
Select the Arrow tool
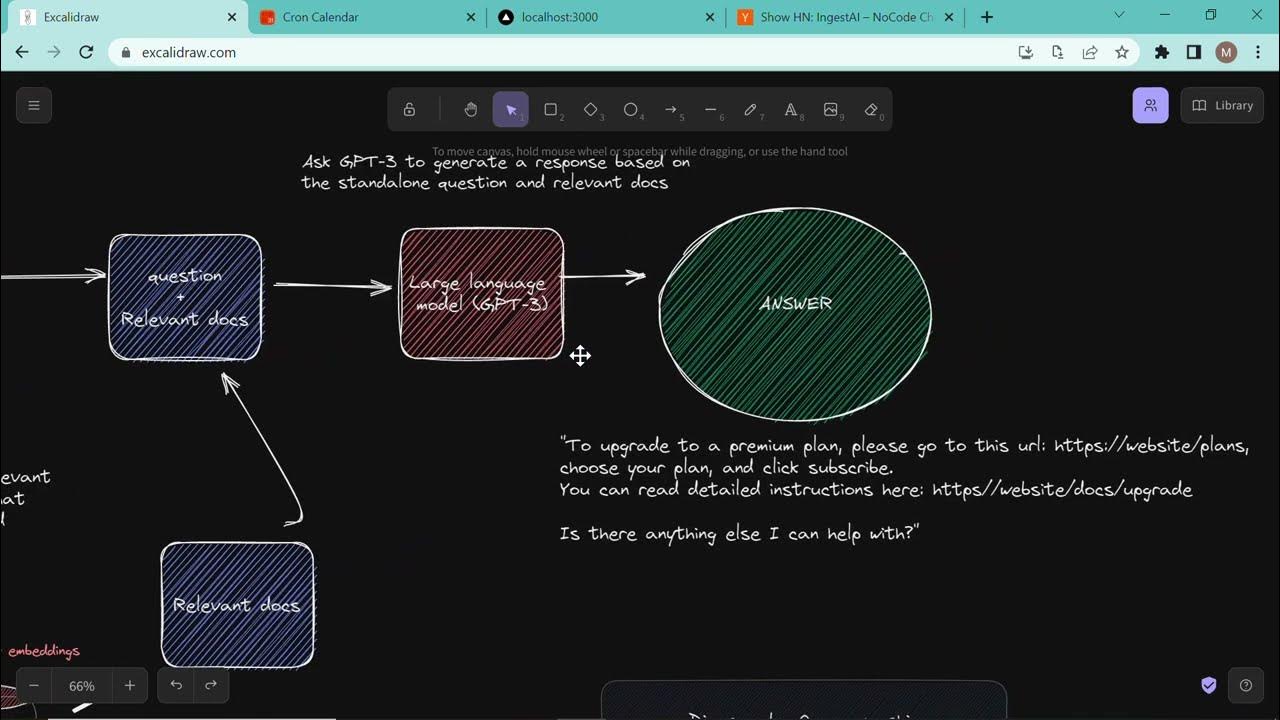click(x=671, y=110)
